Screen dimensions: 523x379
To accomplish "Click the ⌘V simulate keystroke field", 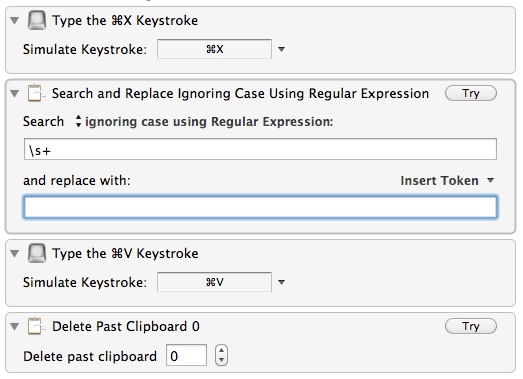I will [214, 282].
